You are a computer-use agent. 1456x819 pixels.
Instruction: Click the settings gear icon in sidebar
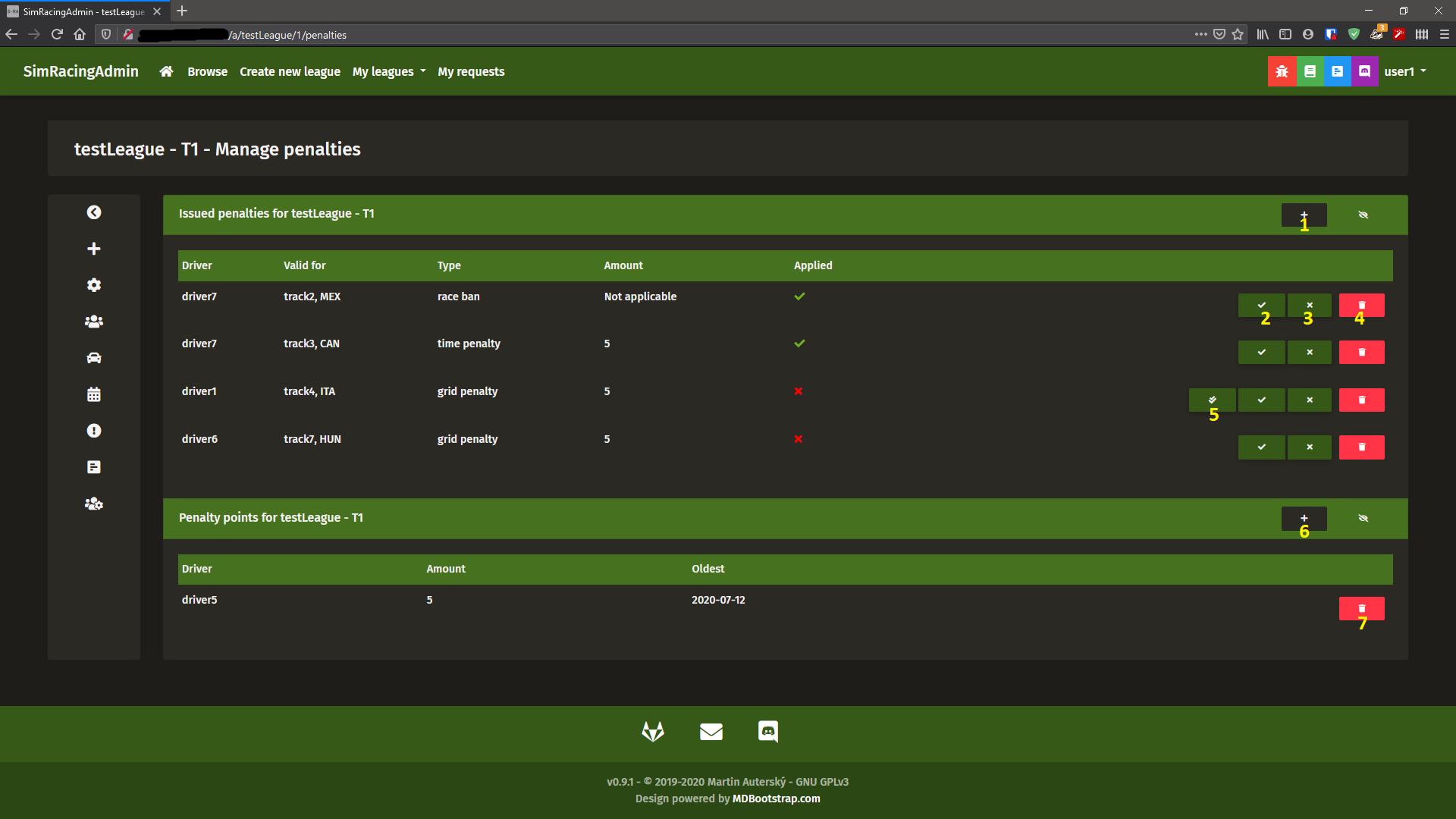[93, 285]
